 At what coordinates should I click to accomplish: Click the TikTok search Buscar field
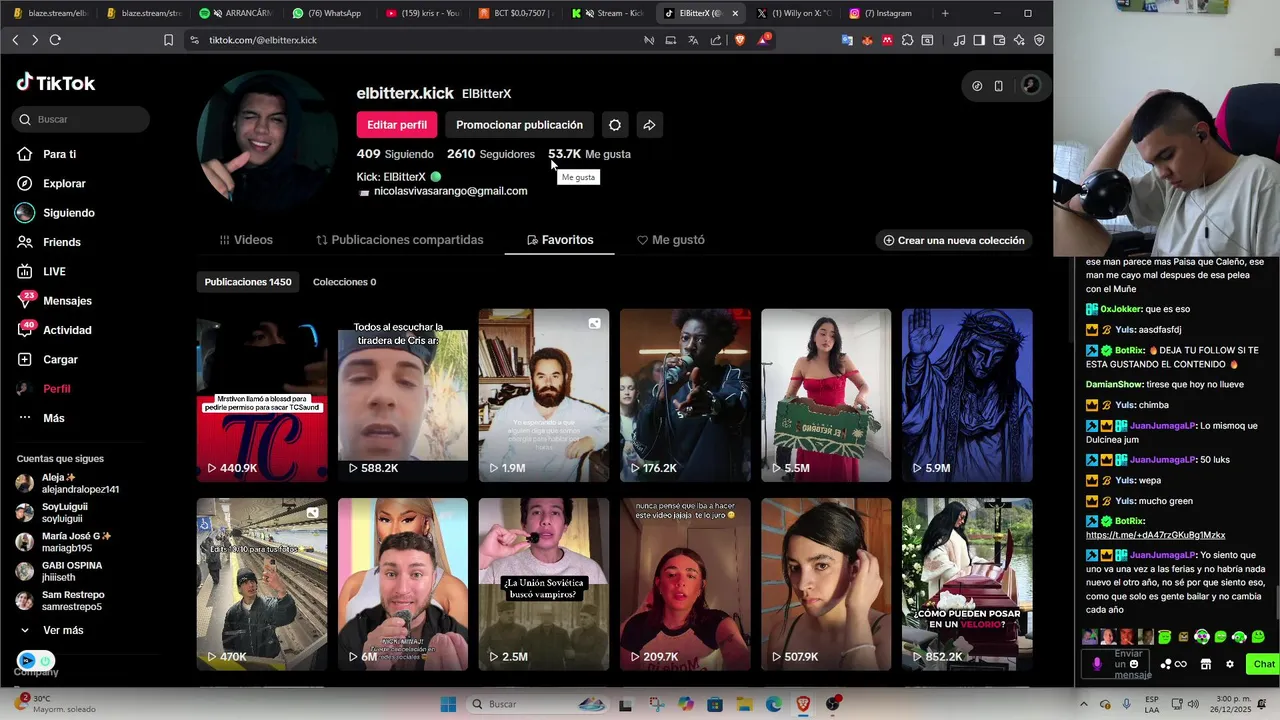click(82, 119)
